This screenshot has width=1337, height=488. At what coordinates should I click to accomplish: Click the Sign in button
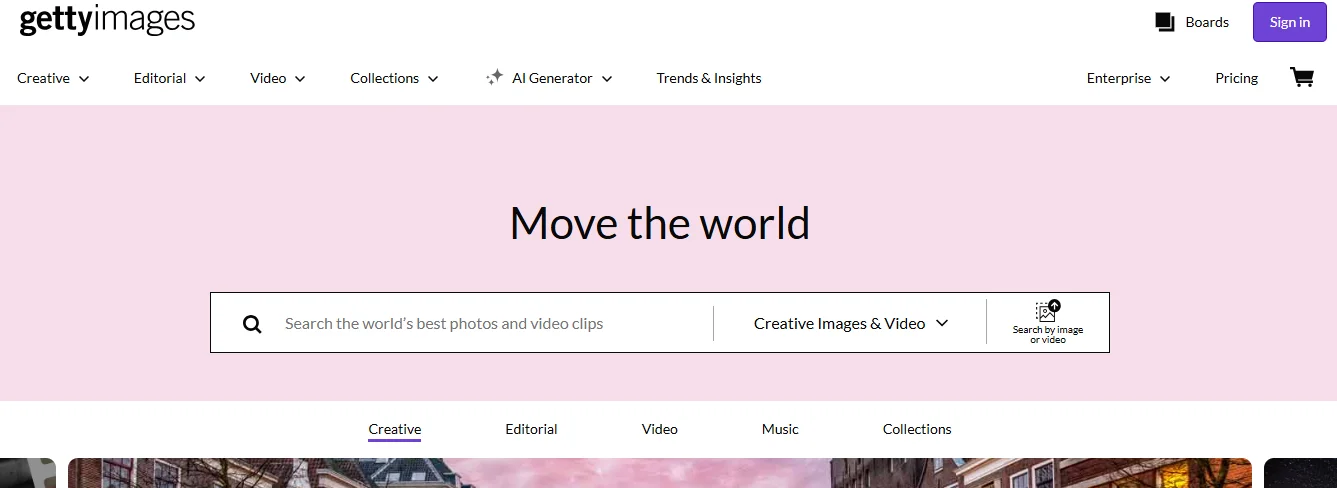1290,22
